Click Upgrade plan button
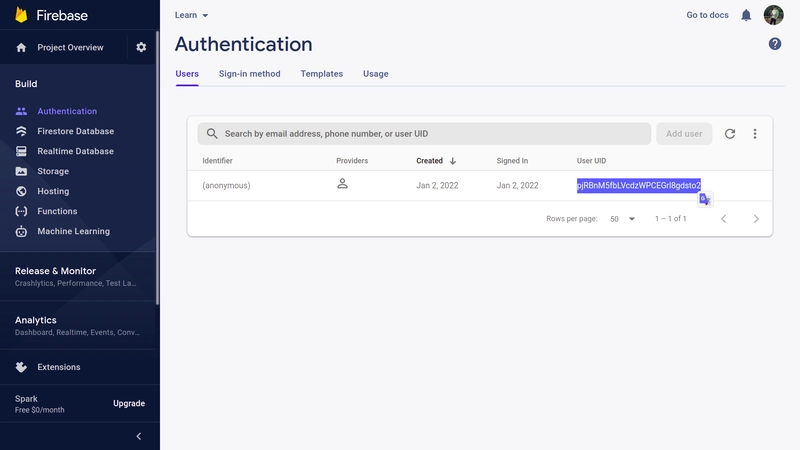 pos(129,403)
